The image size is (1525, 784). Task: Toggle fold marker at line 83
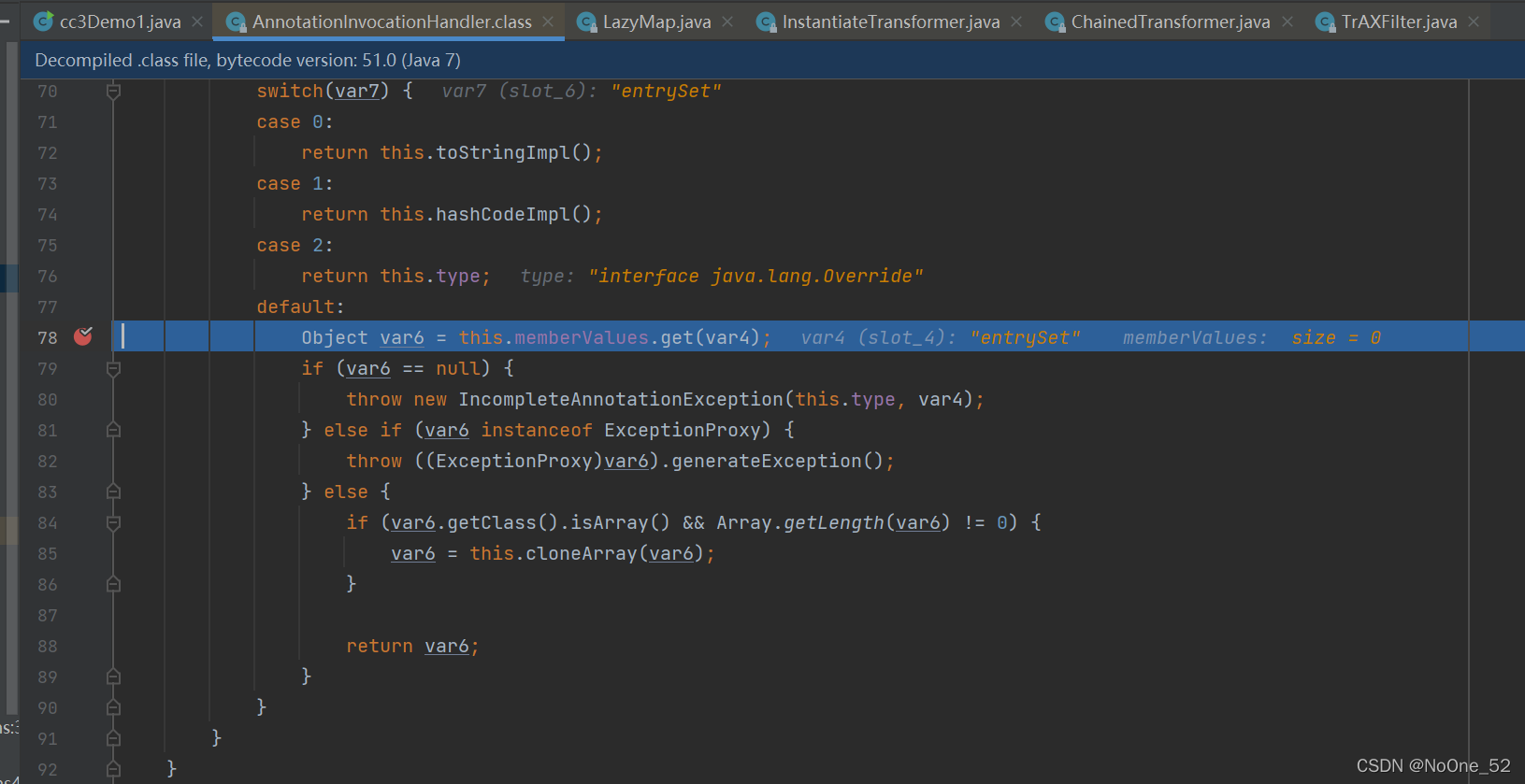[x=113, y=492]
